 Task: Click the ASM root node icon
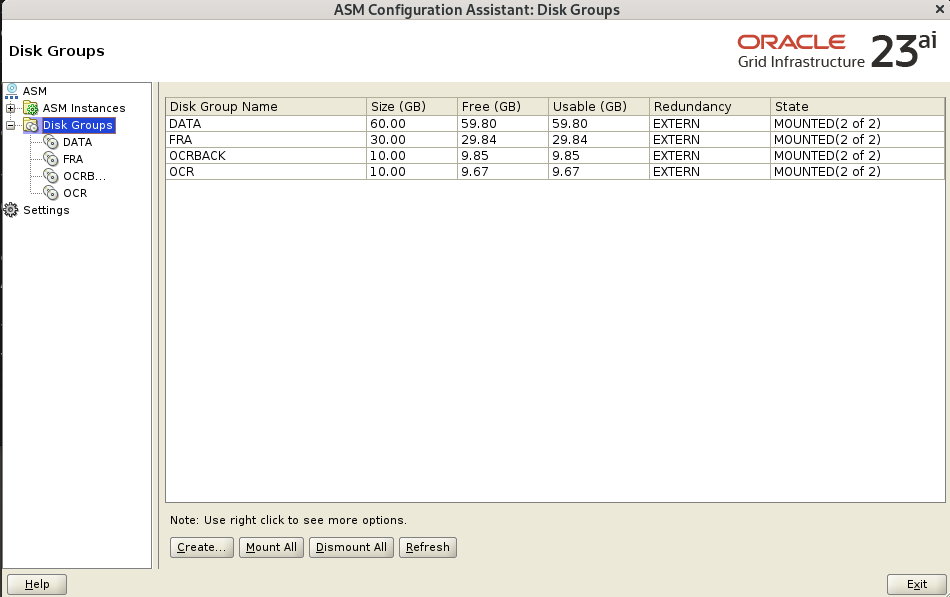(12, 91)
